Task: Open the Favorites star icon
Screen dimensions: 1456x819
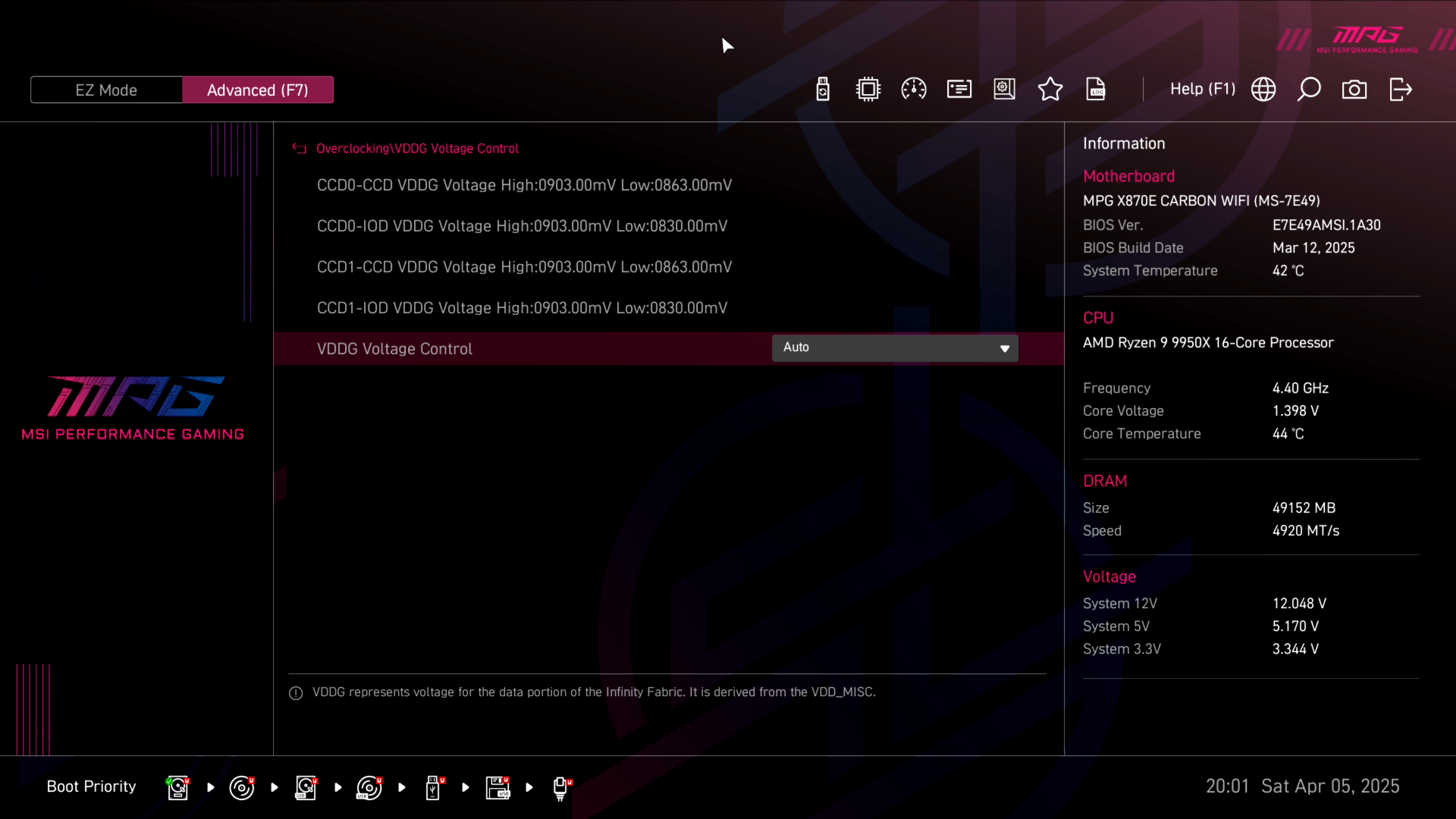Action: (1050, 89)
